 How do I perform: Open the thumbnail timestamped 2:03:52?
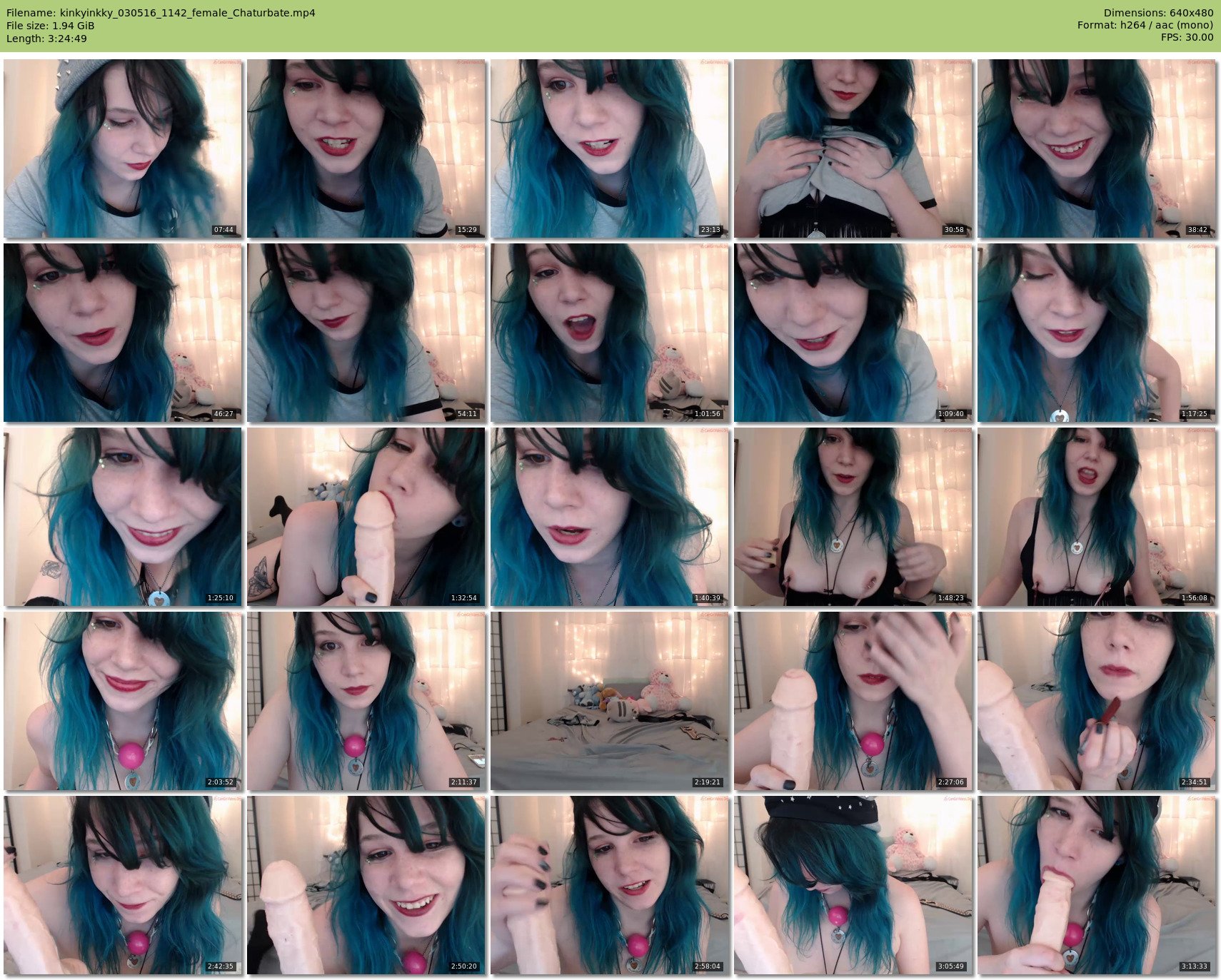[x=123, y=701]
